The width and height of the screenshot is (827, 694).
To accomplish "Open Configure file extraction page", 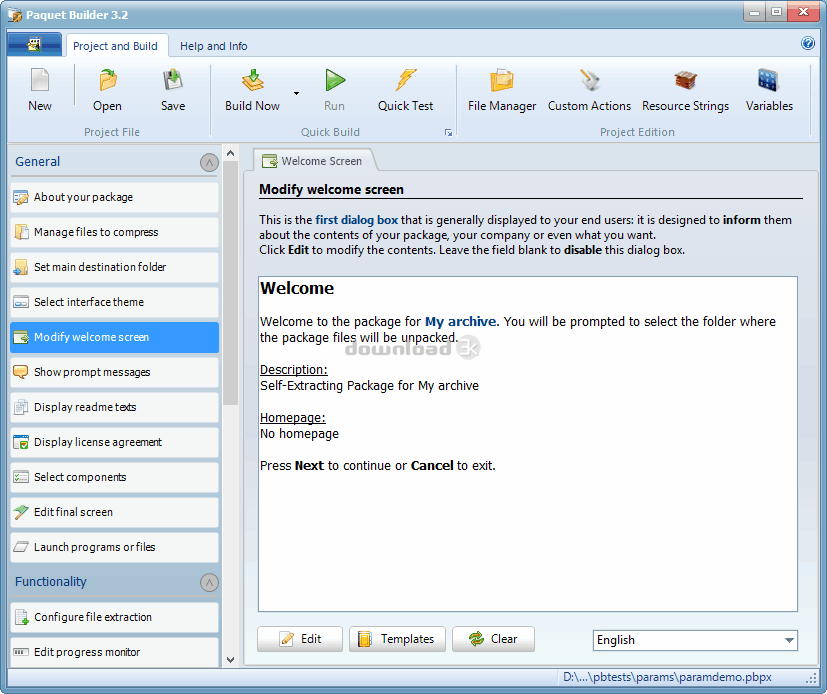I will (x=114, y=618).
